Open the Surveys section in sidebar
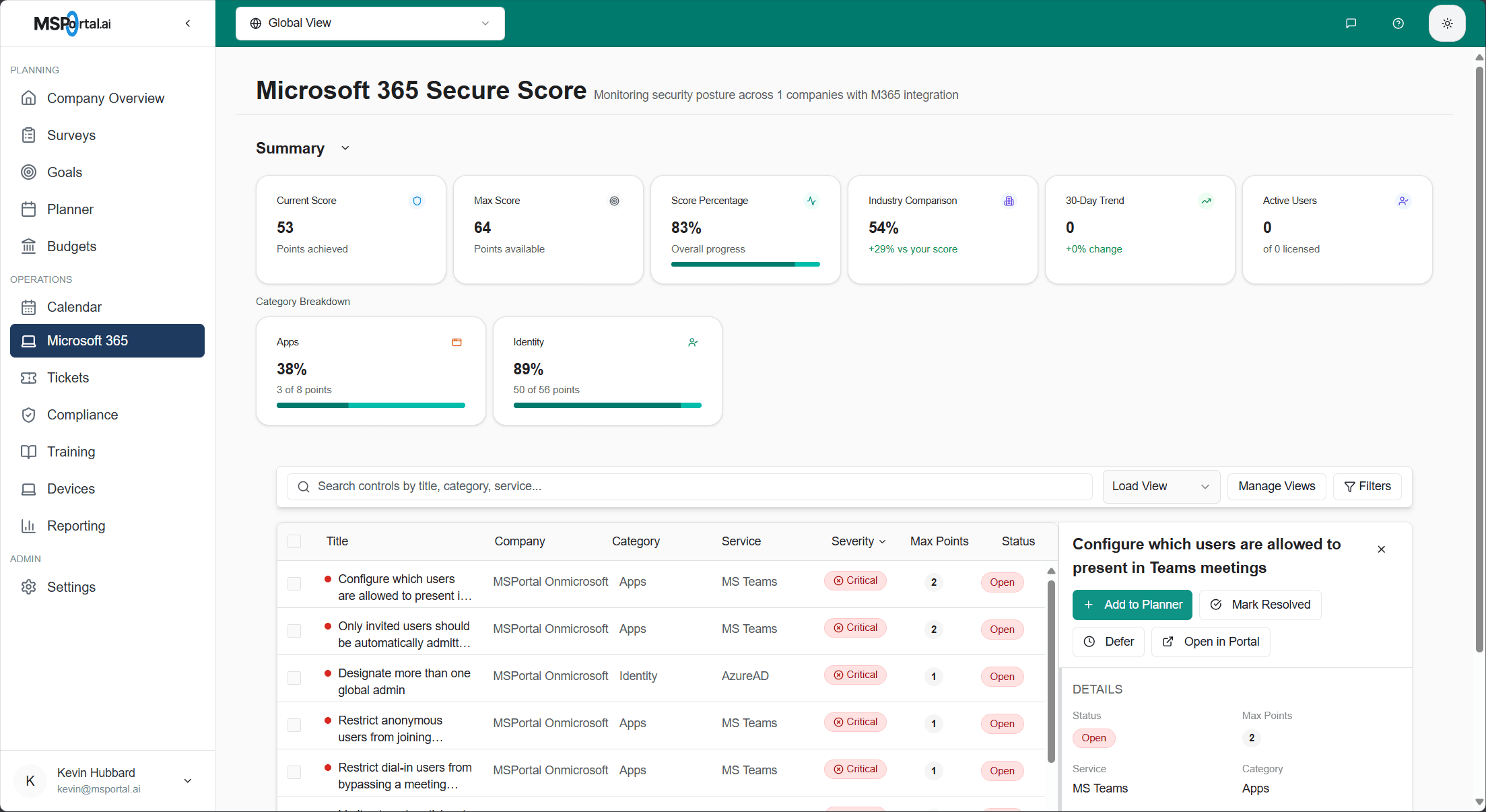The width and height of the screenshot is (1486, 812). click(x=71, y=135)
